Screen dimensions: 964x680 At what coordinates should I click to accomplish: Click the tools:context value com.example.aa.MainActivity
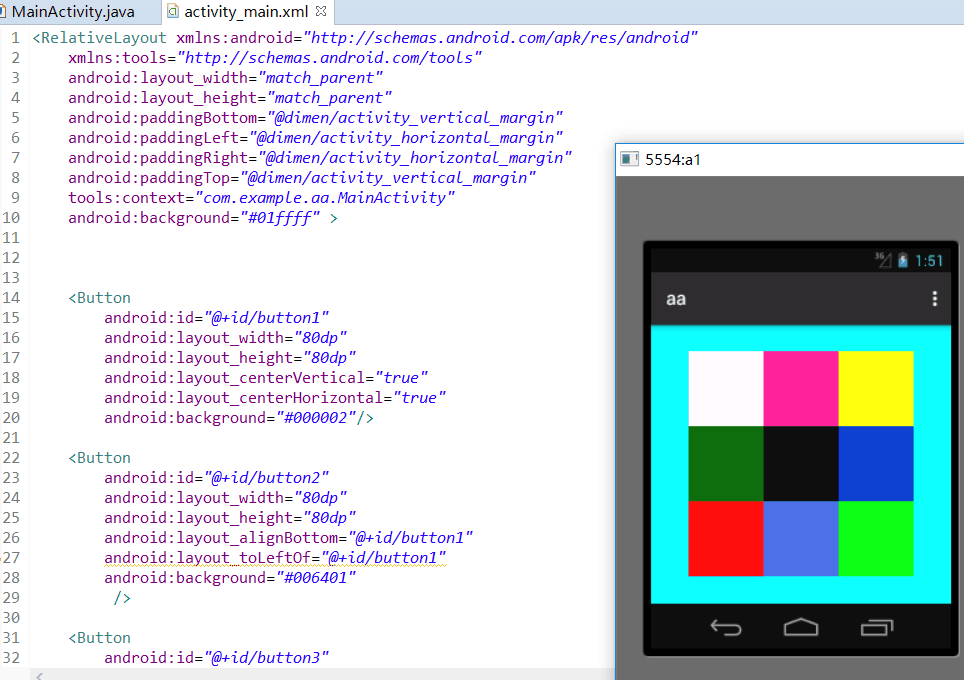325,198
